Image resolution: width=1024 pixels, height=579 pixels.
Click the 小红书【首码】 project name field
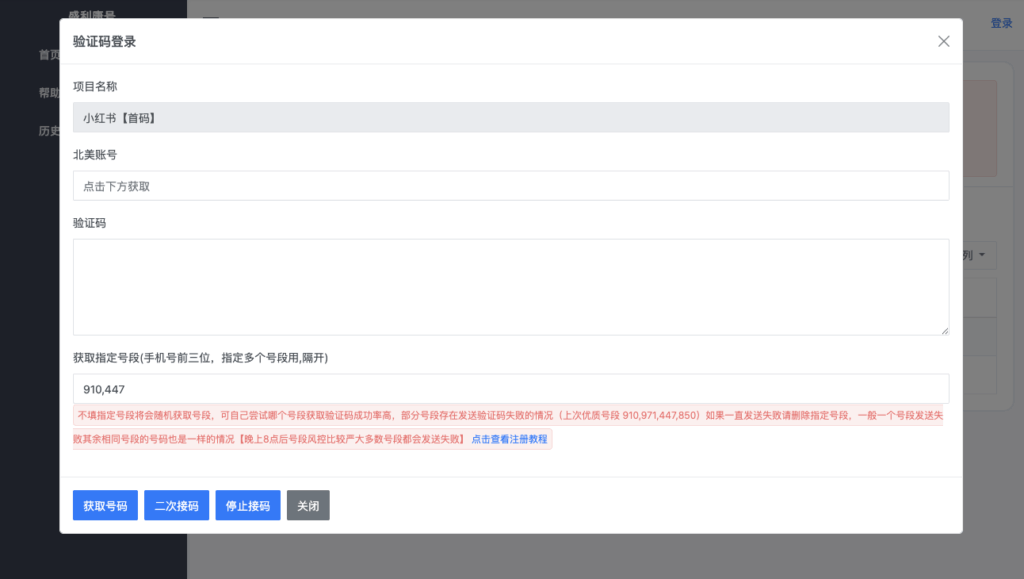pyautogui.click(x=511, y=117)
